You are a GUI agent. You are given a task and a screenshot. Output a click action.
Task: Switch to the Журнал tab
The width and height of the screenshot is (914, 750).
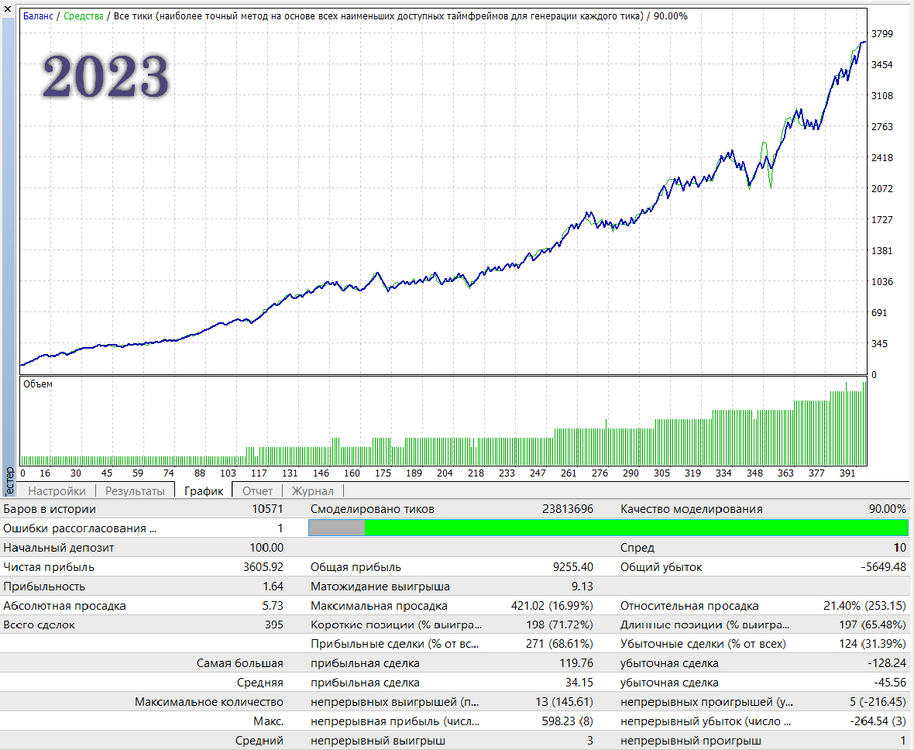312,491
